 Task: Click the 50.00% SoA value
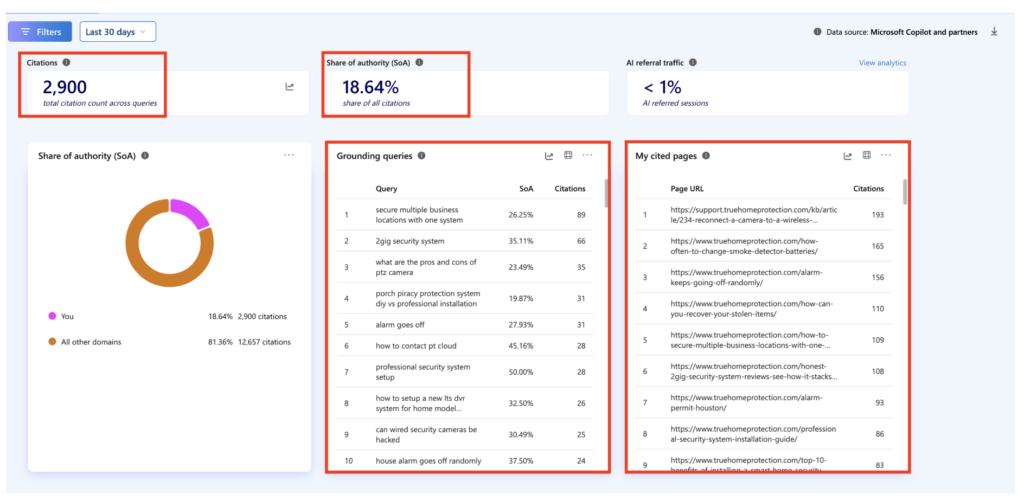coord(520,372)
